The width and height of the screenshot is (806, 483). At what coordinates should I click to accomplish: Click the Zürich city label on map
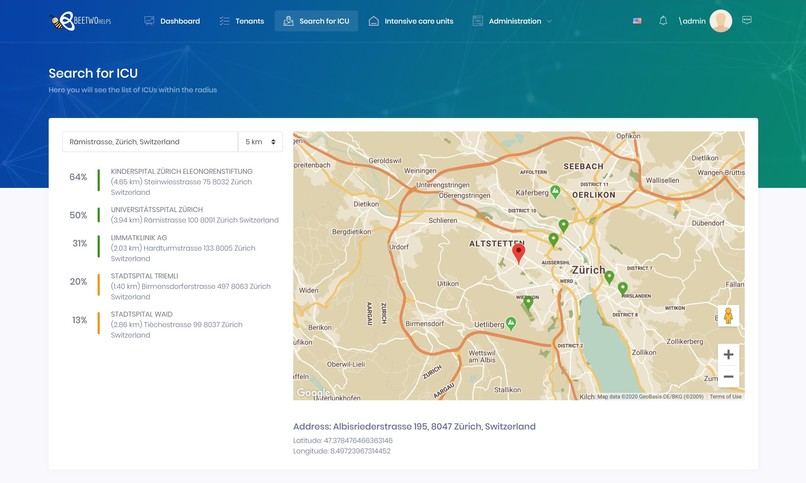pos(589,270)
